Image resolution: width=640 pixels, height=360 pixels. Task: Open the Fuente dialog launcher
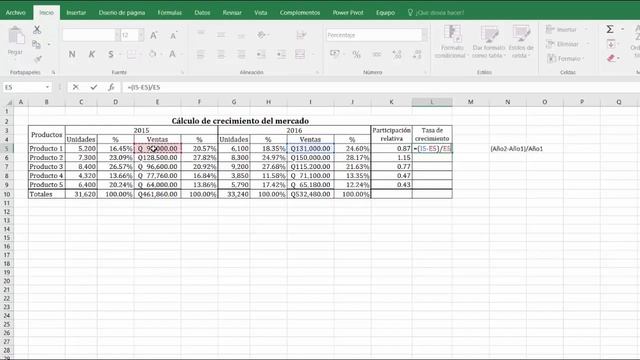[x=182, y=72]
